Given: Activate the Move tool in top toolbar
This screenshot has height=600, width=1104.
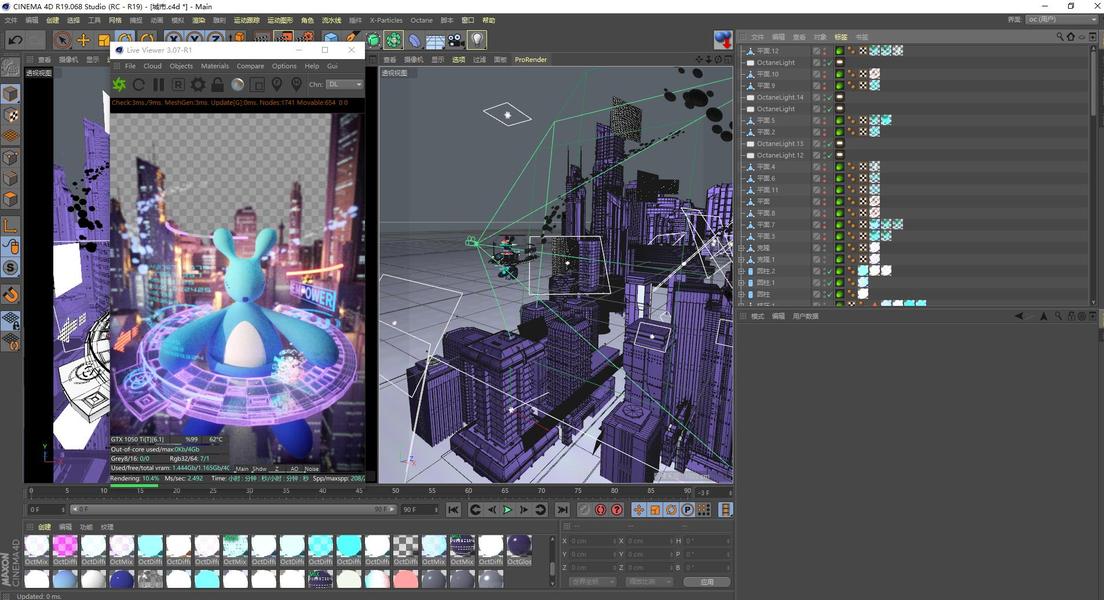Looking at the screenshot, I should [83, 40].
